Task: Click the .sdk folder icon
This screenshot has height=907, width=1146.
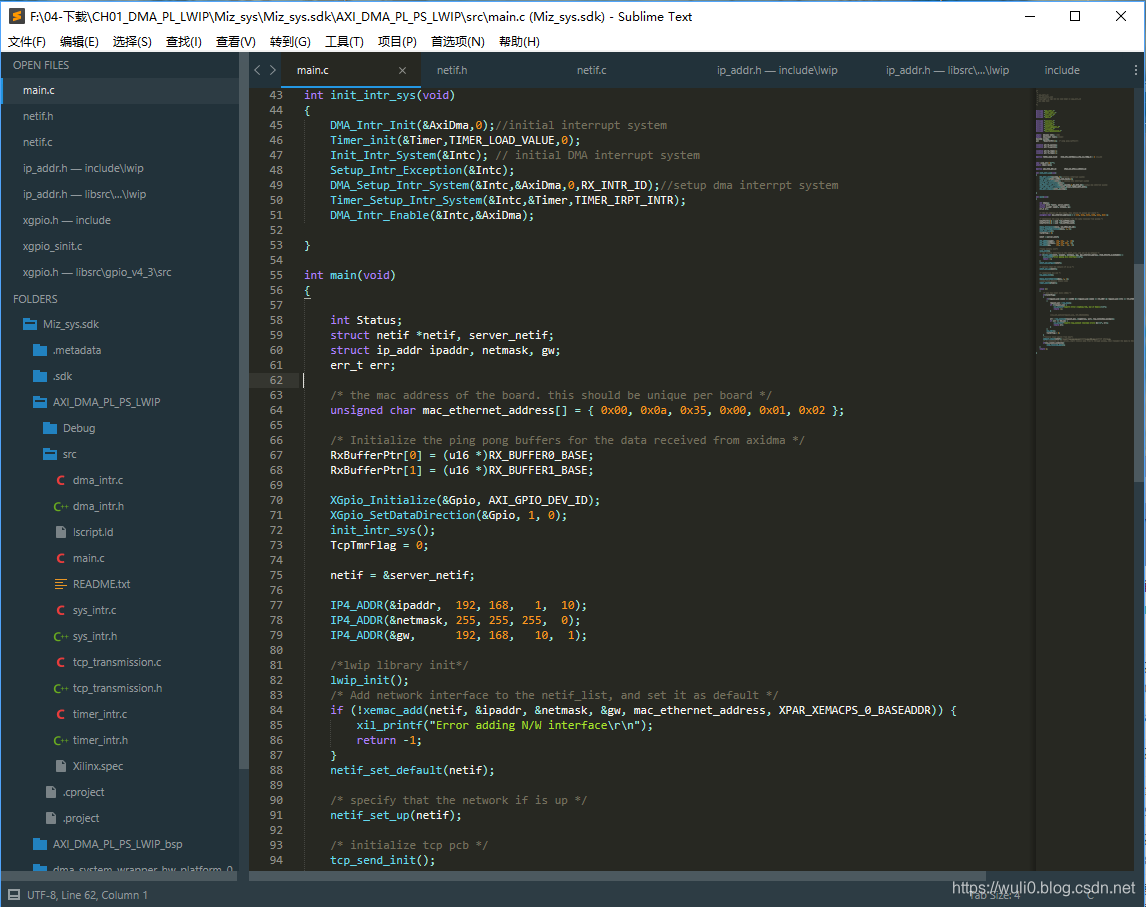Action: [40, 376]
